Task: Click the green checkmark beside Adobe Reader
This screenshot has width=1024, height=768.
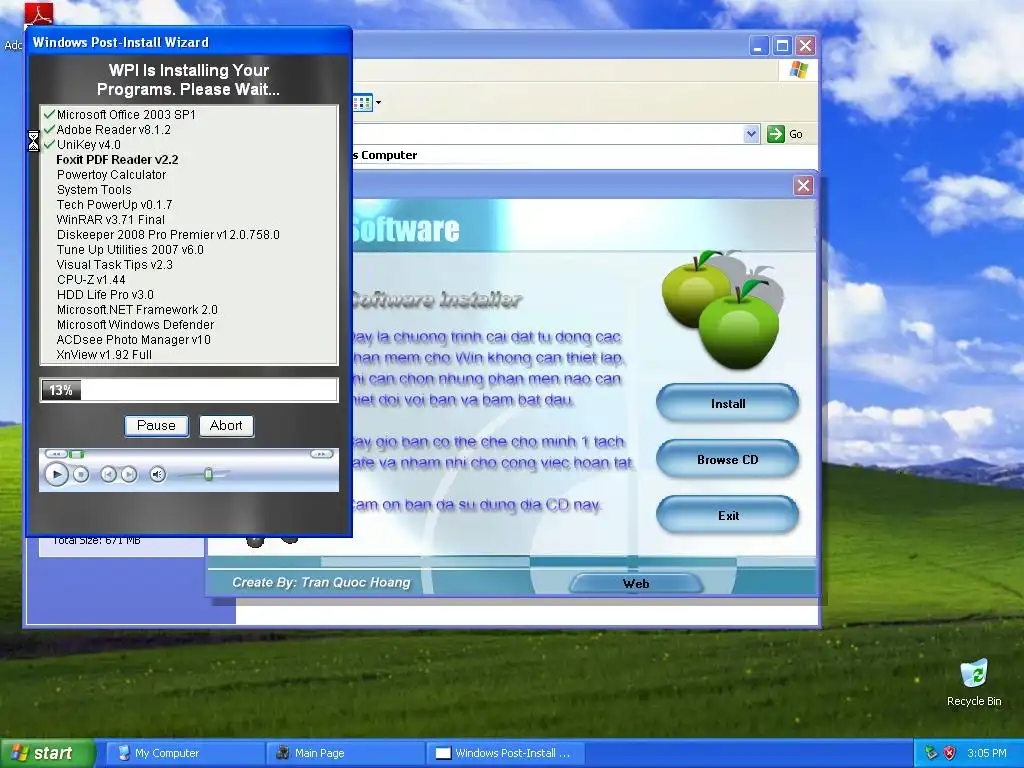Action: pyautogui.click(x=49, y=129)
